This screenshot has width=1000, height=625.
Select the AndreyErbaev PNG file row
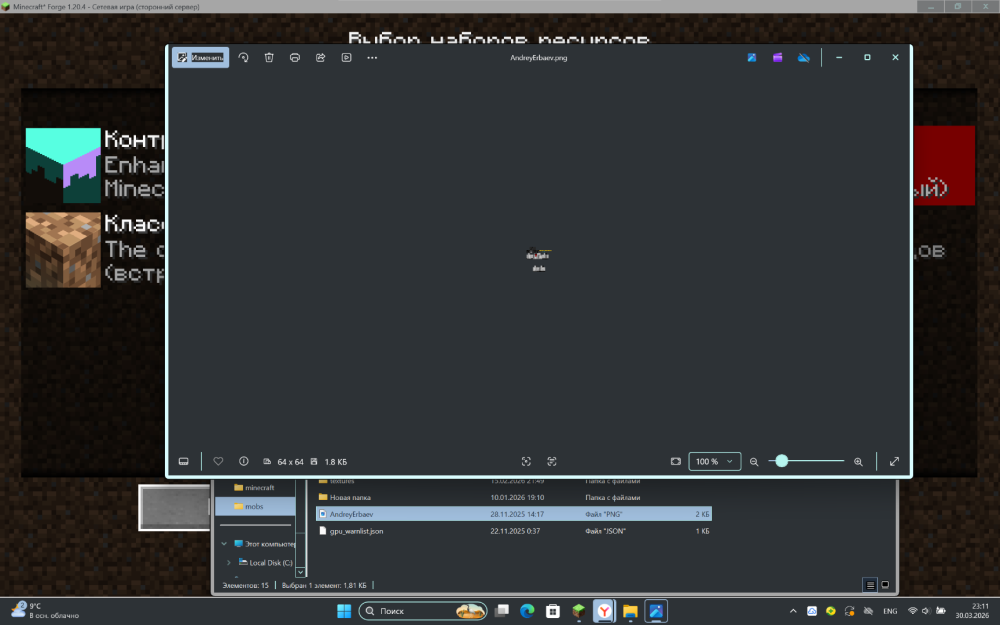tap(513, 514)
